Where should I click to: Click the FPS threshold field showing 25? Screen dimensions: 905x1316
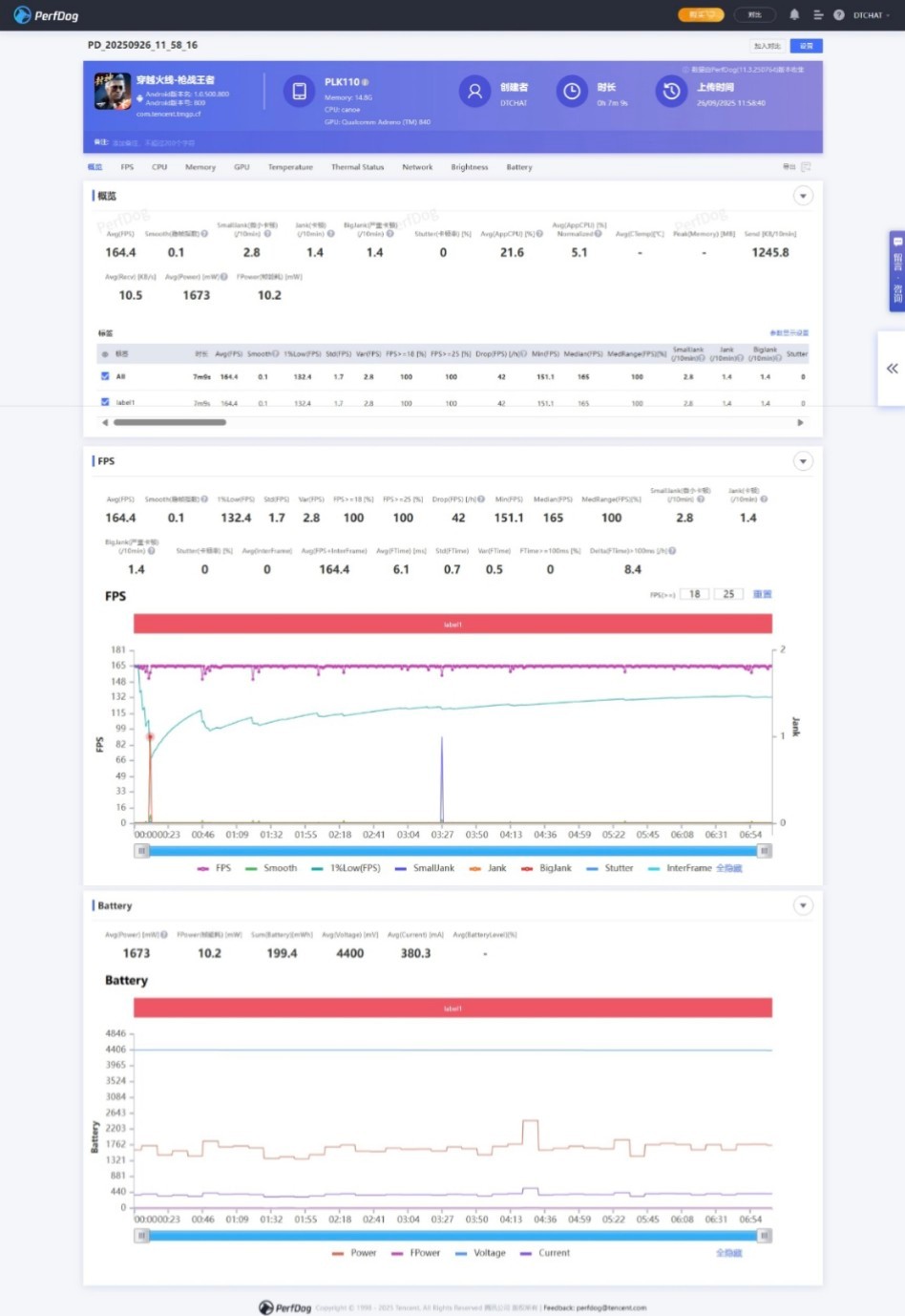point(728,594)
